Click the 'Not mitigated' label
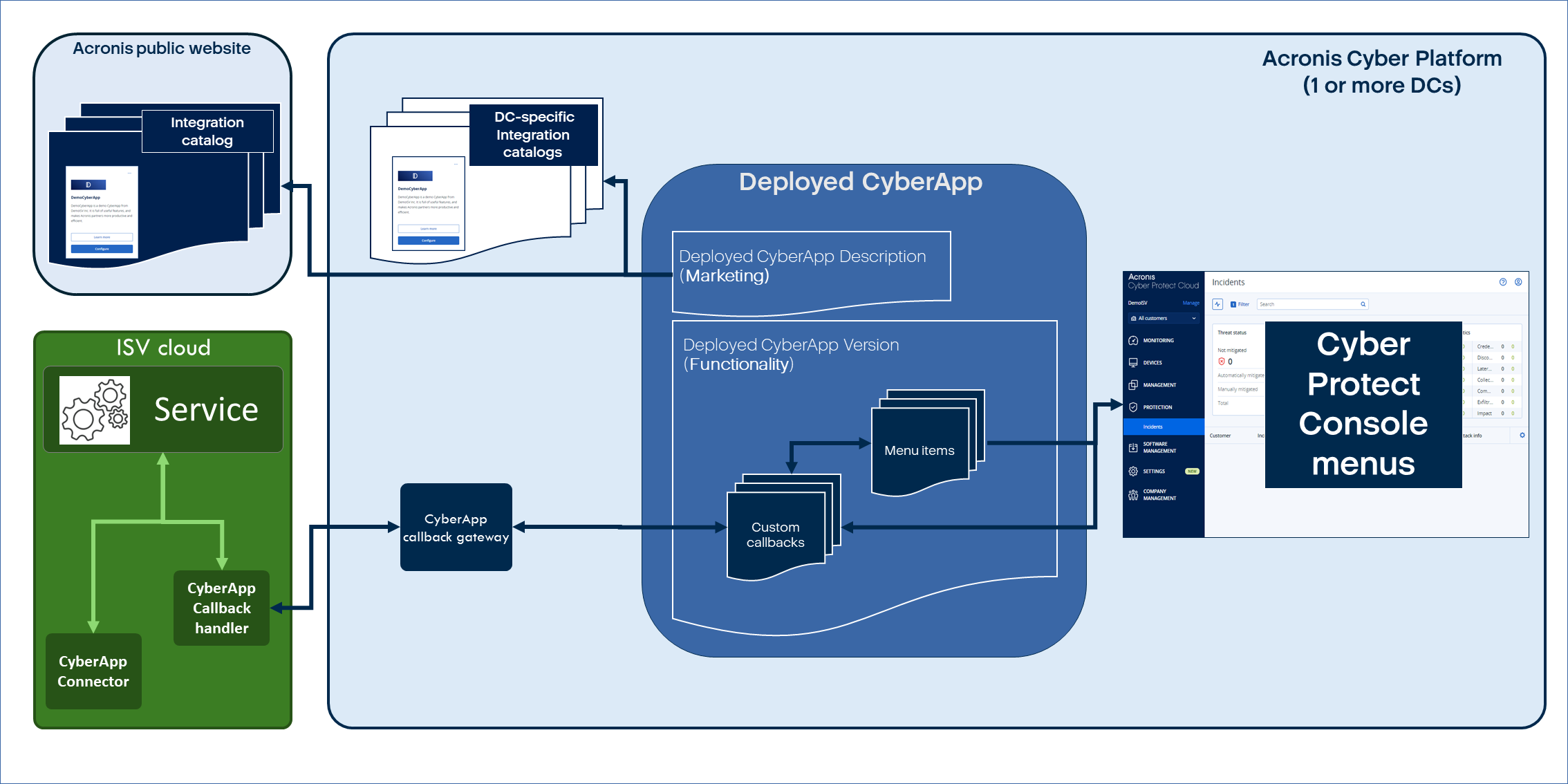Image resolution: width=1568 pixels, height=784 pixels. click(x=1232, y=351)
